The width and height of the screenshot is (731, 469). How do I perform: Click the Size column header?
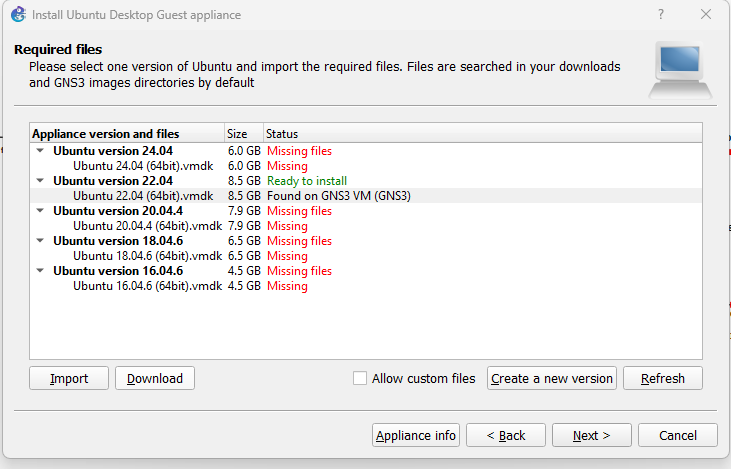[x=243, y=133]
